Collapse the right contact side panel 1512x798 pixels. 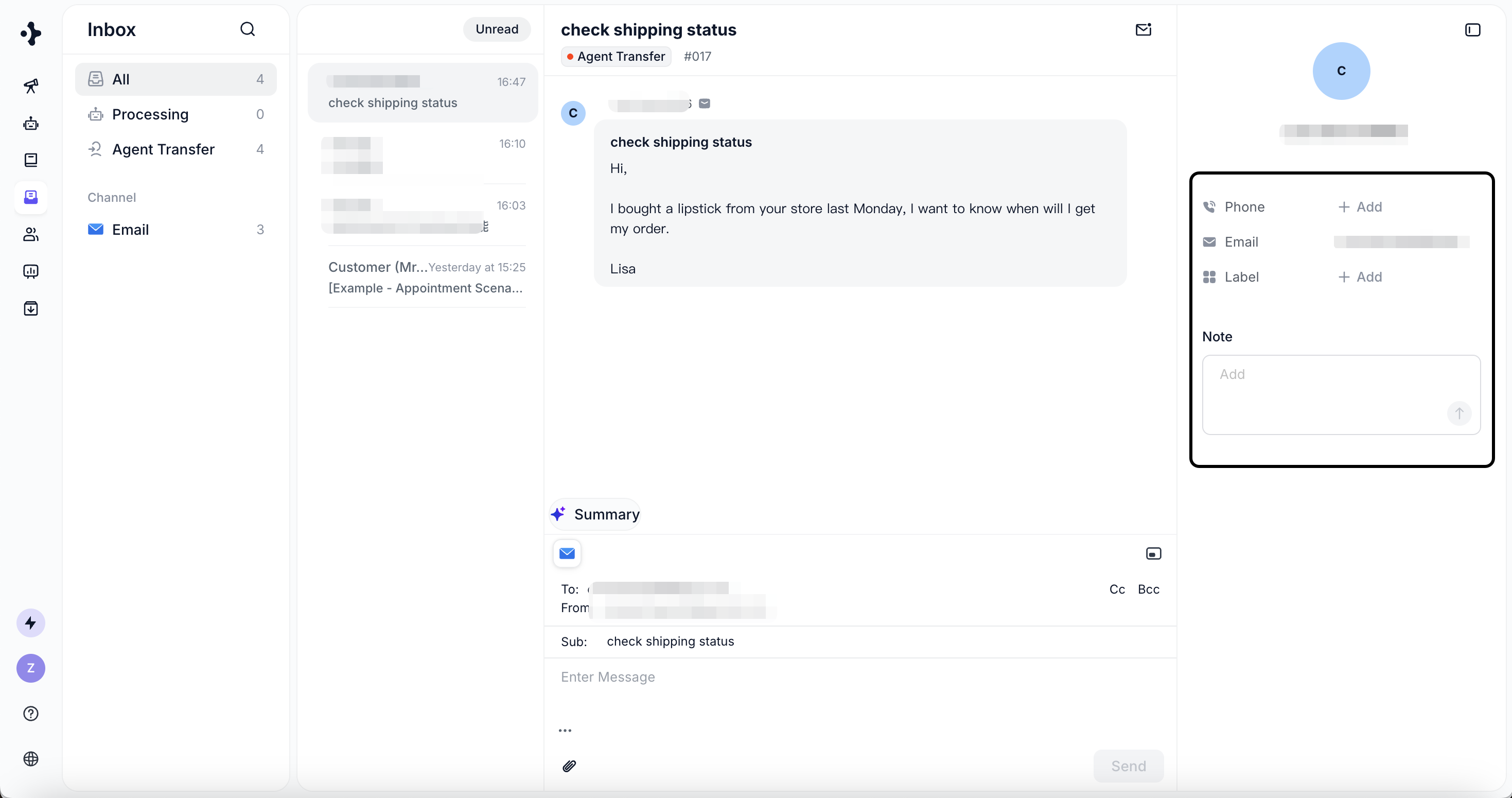(x=1472, y=30)
